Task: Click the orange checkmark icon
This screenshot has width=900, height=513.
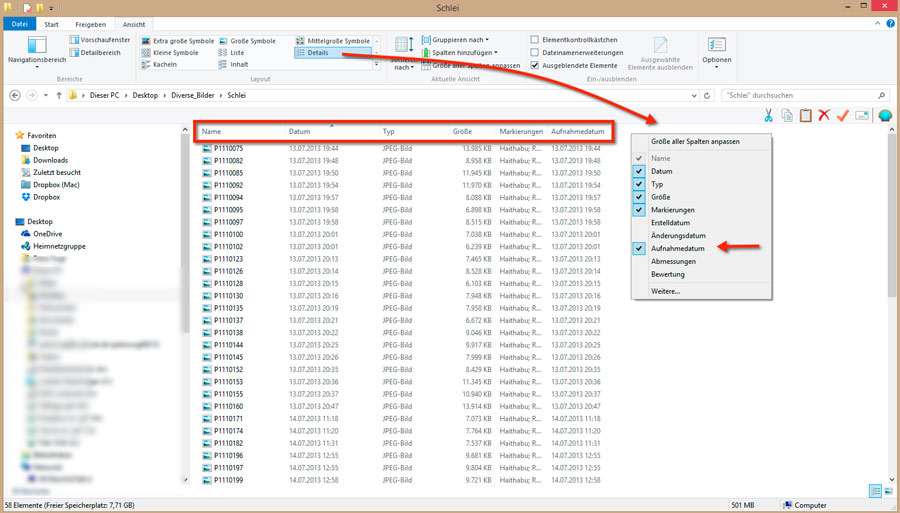Action: click(x=842, y=116)
